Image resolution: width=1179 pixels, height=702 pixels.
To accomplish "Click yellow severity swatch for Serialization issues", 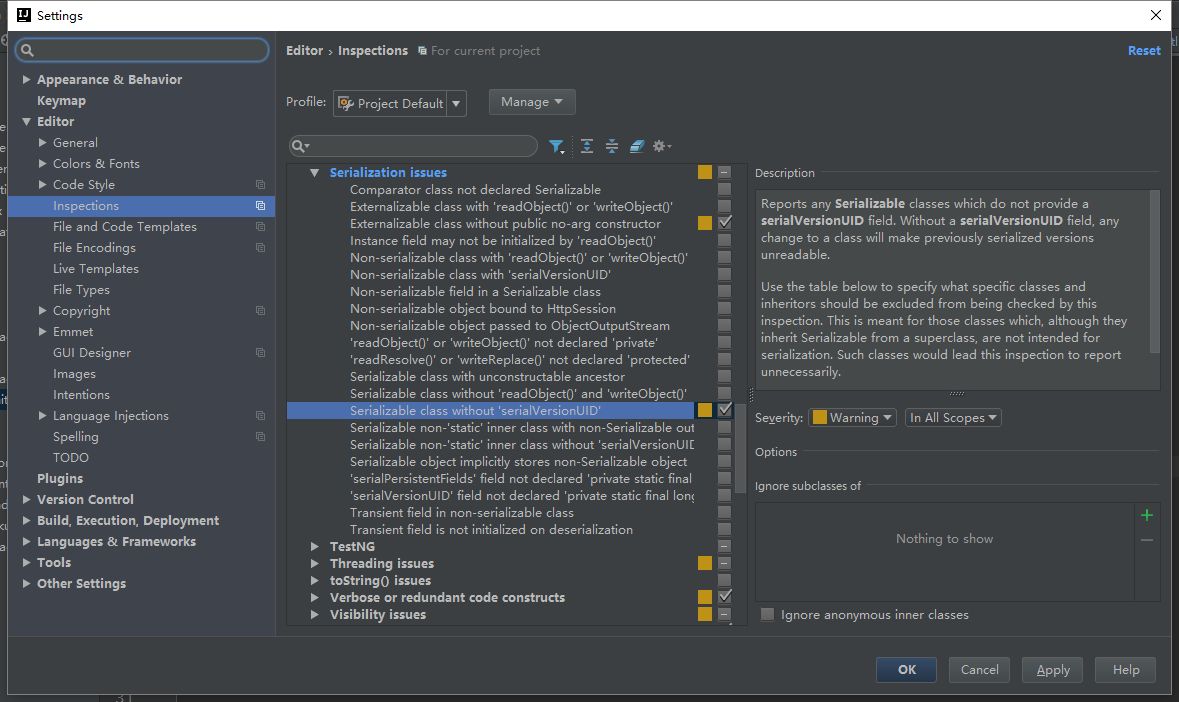I will (705, 172).
